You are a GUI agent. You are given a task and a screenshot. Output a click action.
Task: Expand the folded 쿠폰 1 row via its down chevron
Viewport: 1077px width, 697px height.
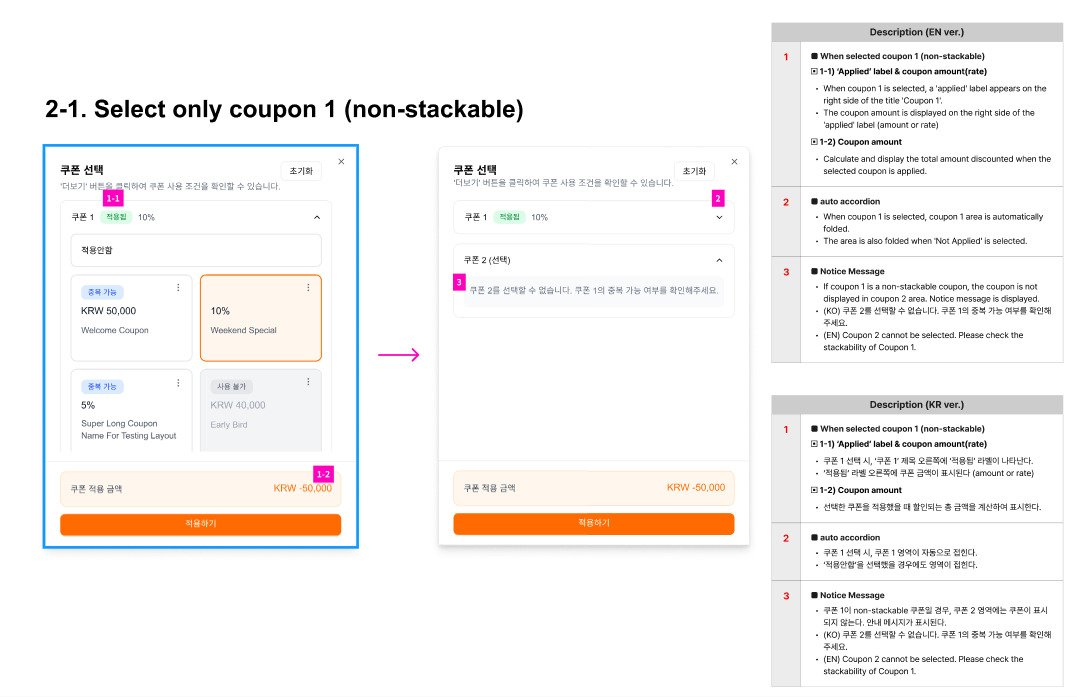(x=719, y=217)
